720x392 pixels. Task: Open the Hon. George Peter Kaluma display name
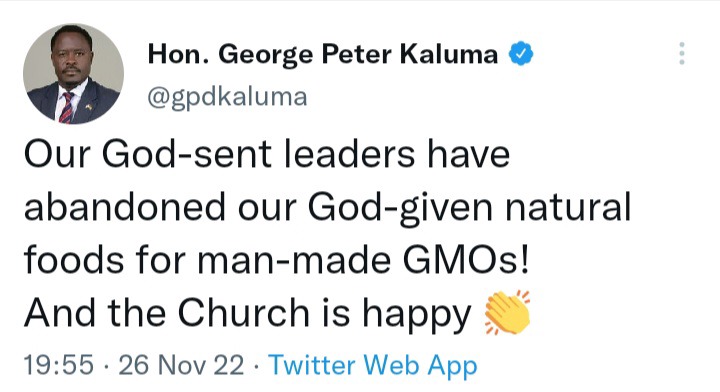pos(323,54)
